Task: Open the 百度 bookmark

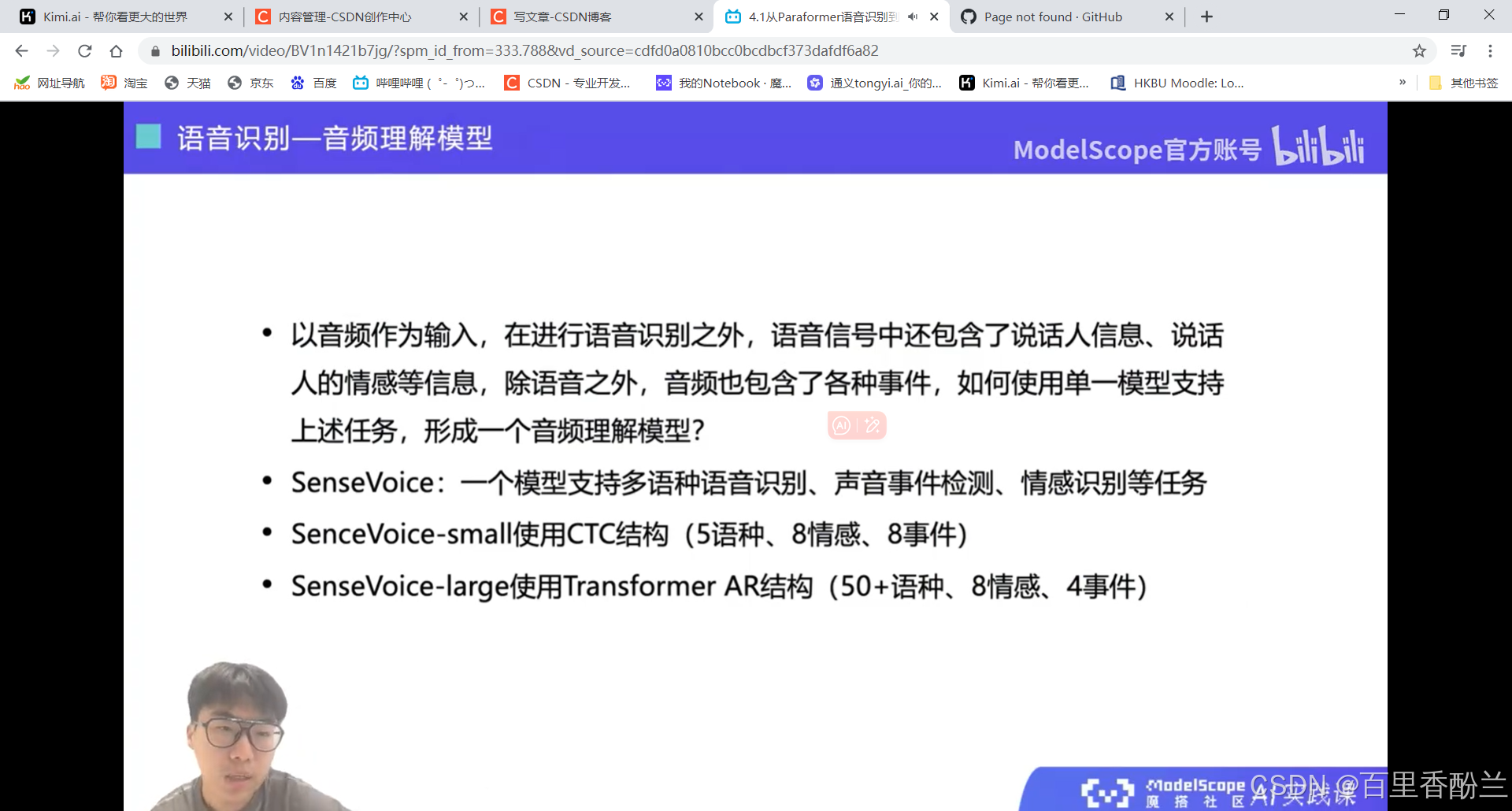Action: [x=313, y=83]
